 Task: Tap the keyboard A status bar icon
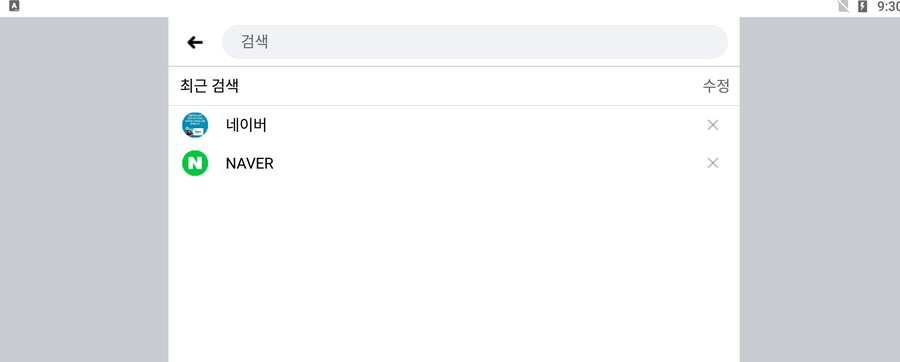(x=14, y=6)
